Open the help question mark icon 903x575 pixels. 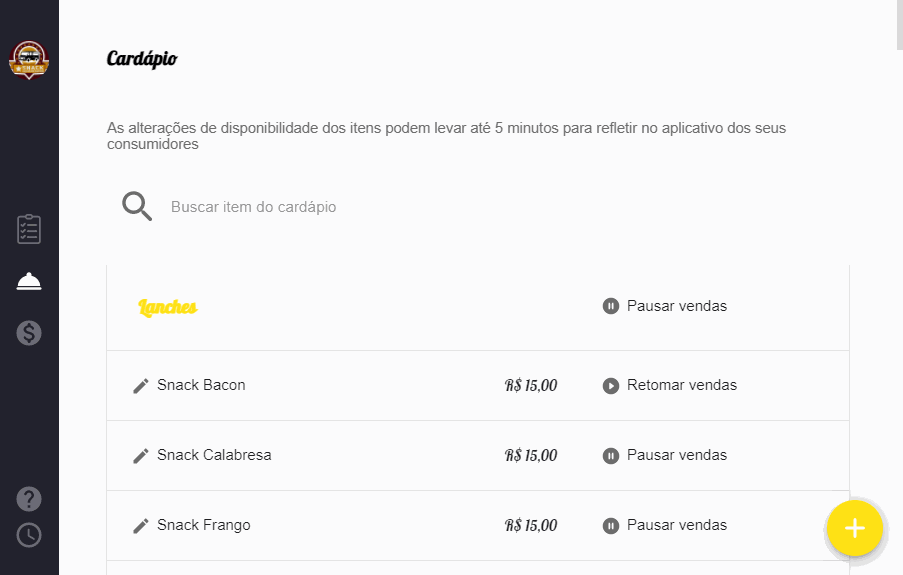coord(29,498)
